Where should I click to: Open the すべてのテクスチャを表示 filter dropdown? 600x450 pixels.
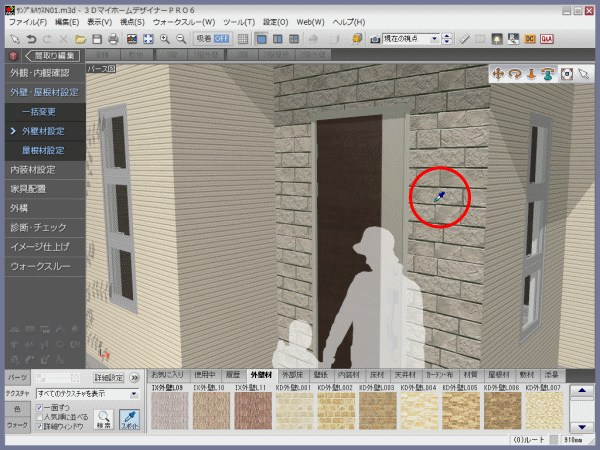87,394
